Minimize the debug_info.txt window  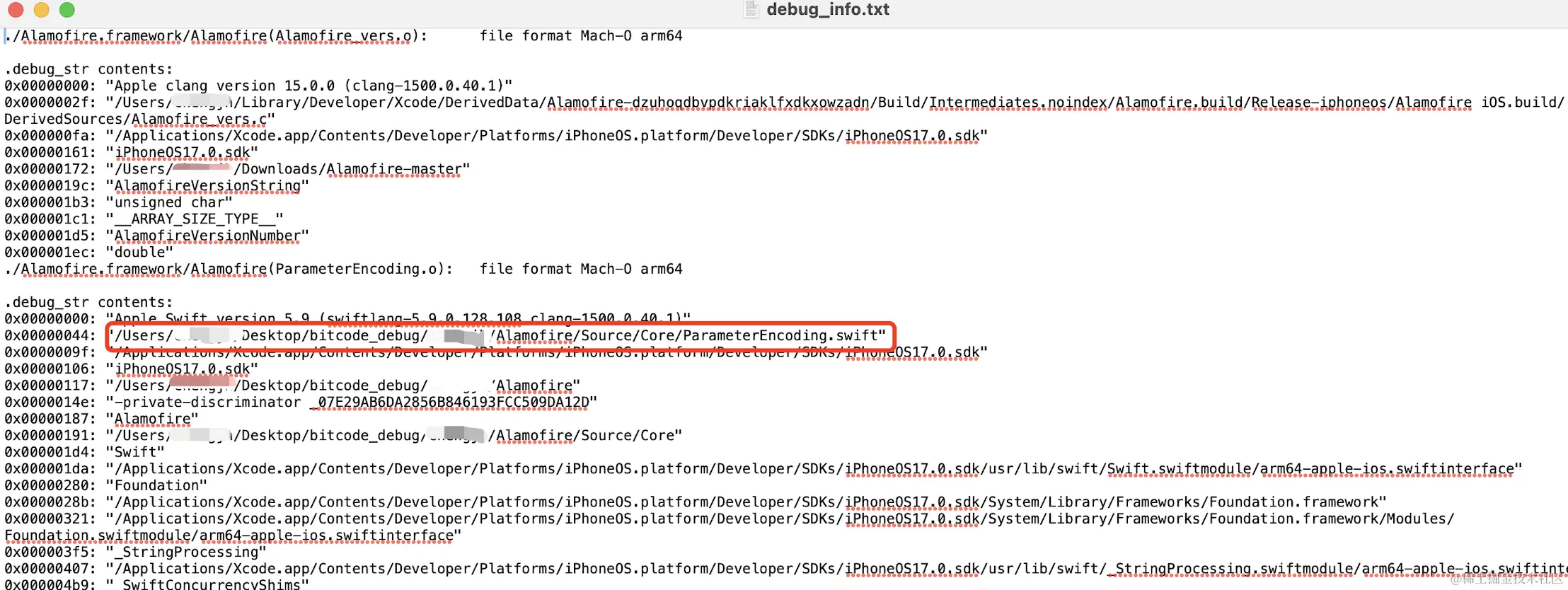click(x=42, y=9)
